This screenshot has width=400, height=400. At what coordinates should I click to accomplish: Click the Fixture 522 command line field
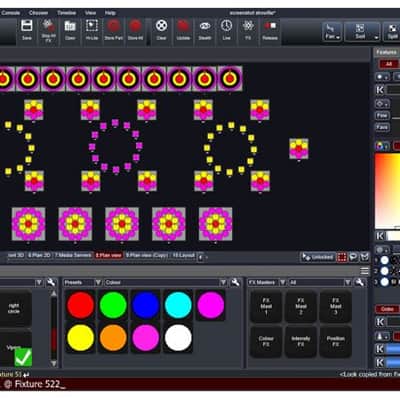[200, 384]
